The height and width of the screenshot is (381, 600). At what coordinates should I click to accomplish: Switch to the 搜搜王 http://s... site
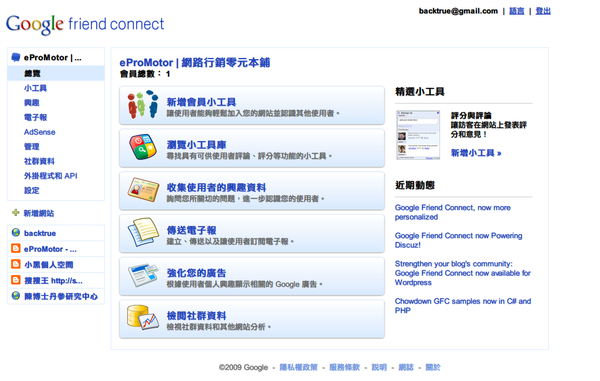point(53,280)
